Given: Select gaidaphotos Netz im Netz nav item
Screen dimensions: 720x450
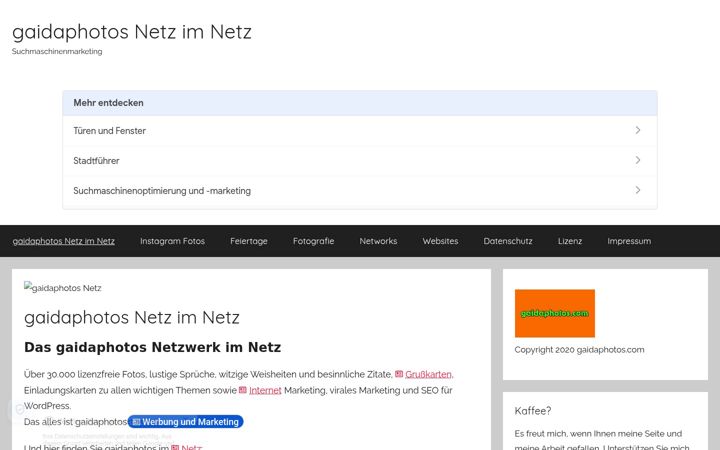Looking at the screenshot, I should pos(64,241).
